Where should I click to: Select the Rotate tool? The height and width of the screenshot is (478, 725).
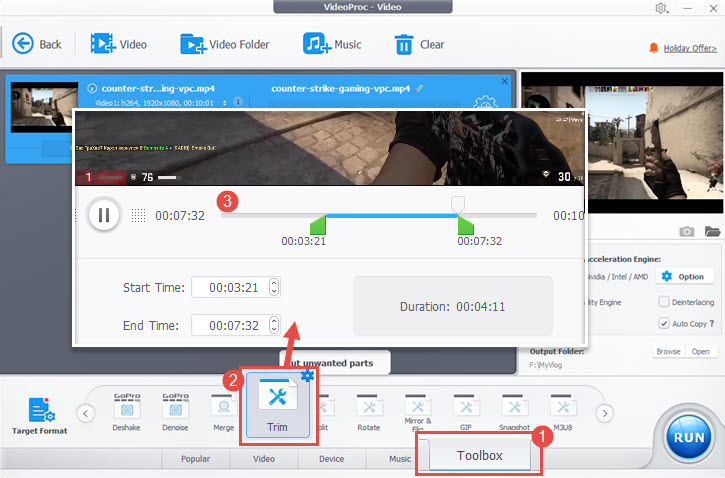[369, 412]
